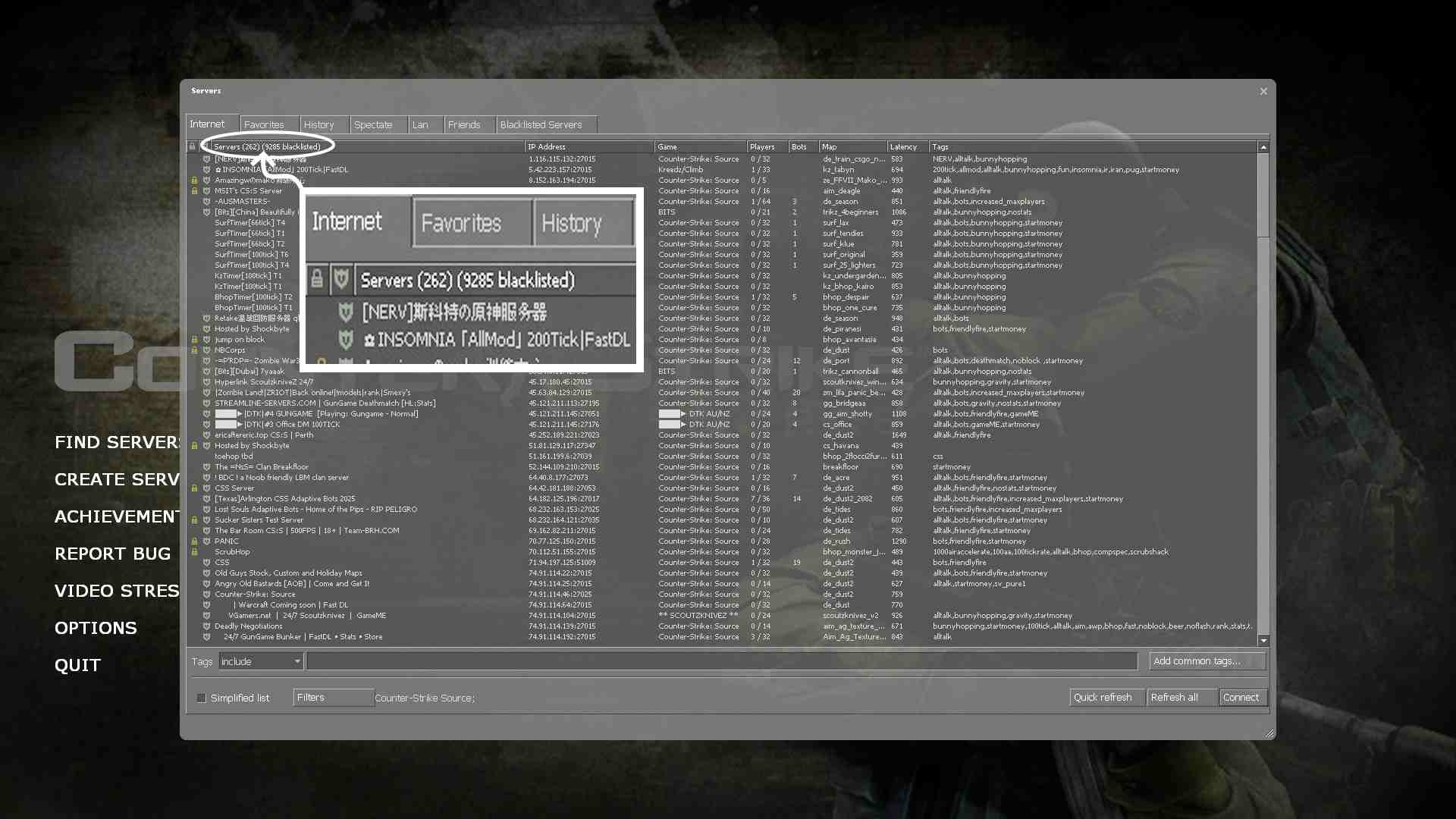Expand the Filters panel
Image resolution: width=1456 pixels, height=819 pixels.
(333, 697)
